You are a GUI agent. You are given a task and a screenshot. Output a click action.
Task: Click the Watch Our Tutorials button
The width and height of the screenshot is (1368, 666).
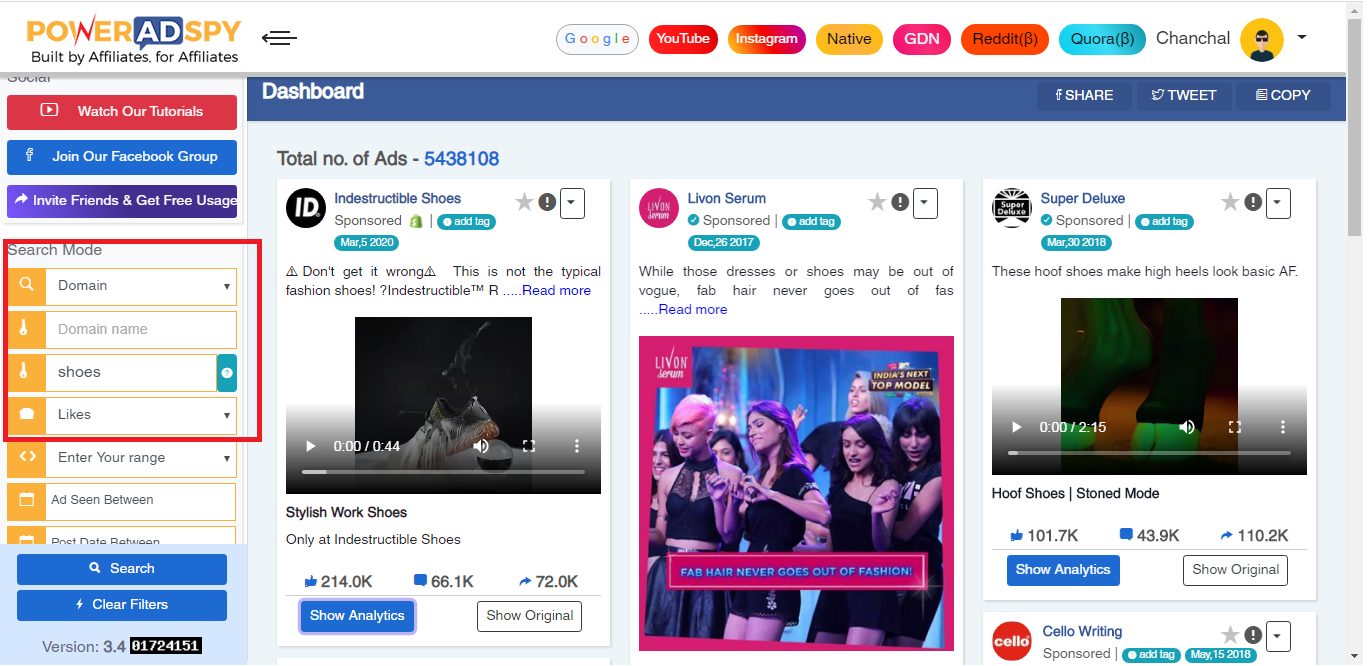point(122,112)
